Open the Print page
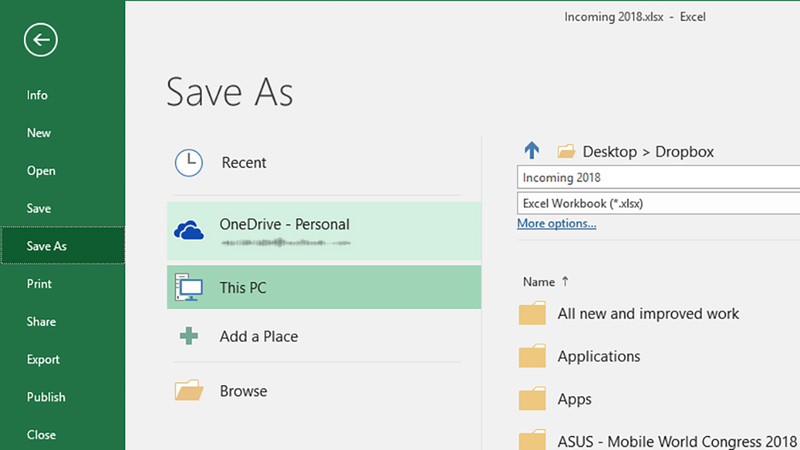 click(x=39, y=284)
